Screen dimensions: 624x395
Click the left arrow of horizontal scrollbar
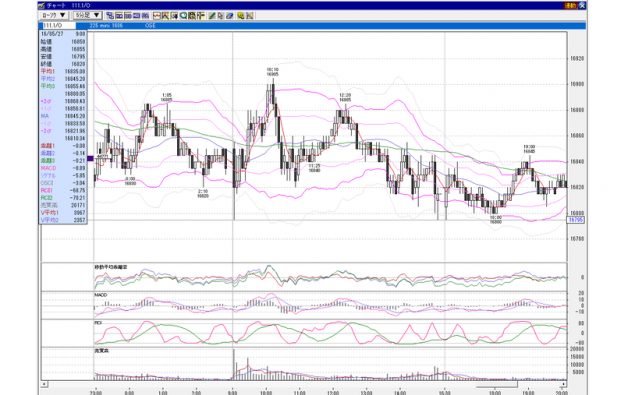pyautogui.click(x=45, y=384)
